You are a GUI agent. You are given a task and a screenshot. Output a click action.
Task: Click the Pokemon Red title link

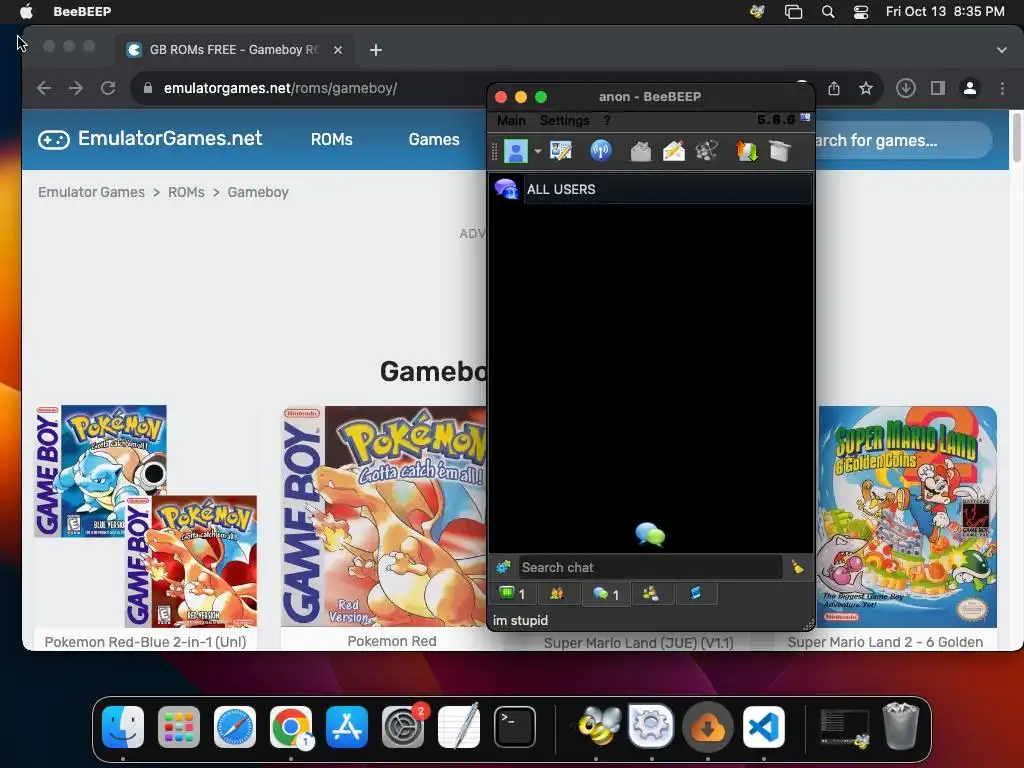(392, 641)
